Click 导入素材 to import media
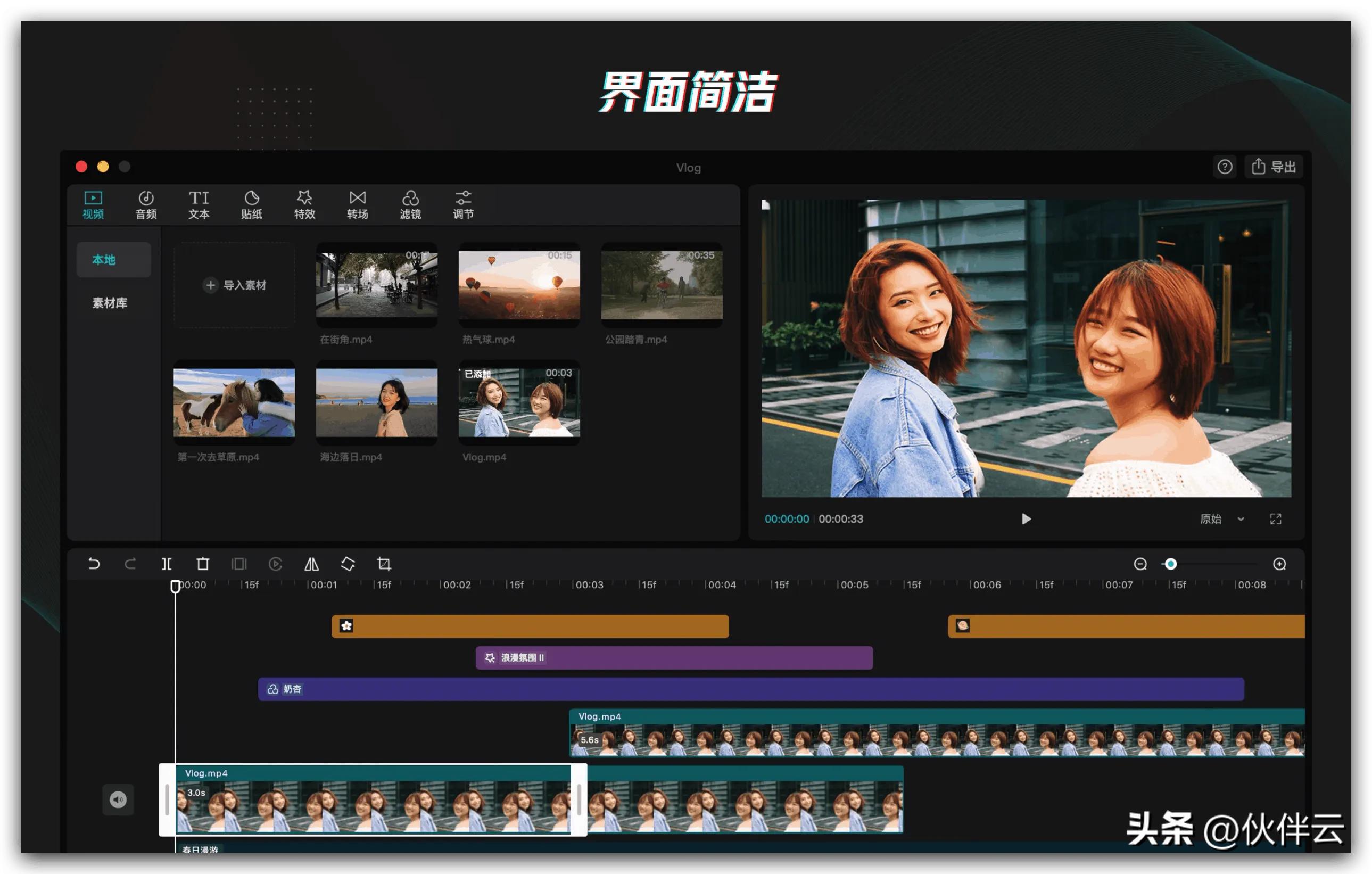The image size is (1372, 874). [x=235, y=285]
